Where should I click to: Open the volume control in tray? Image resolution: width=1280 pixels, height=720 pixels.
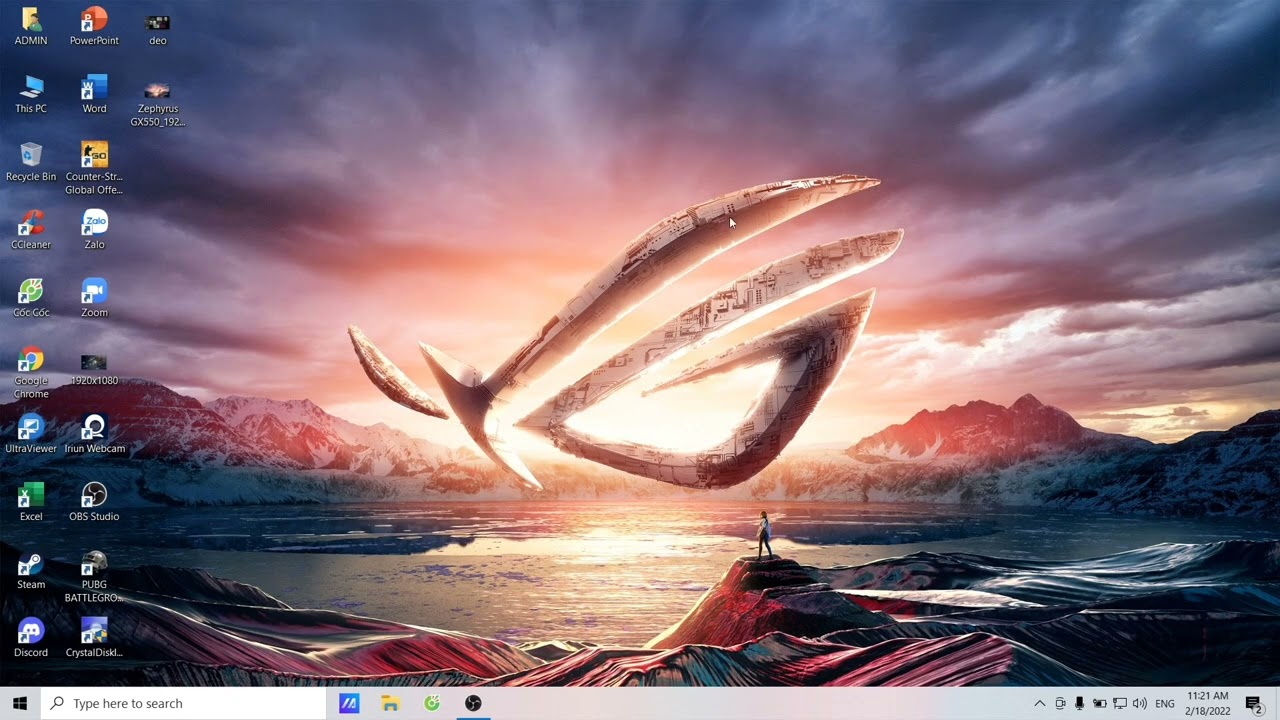[1140, 704]
